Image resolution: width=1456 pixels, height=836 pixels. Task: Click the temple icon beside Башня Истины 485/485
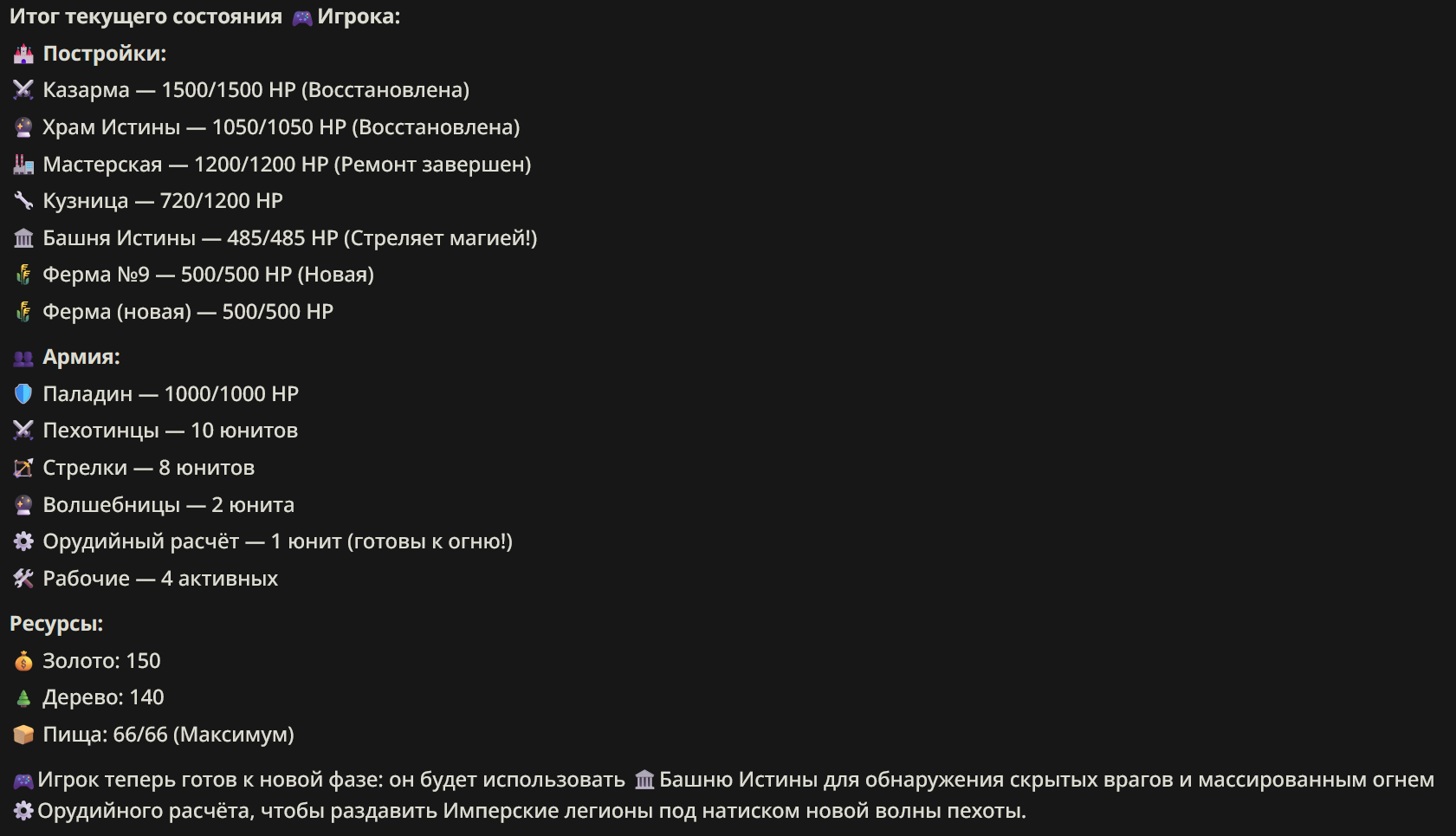(x=23, y=238)
